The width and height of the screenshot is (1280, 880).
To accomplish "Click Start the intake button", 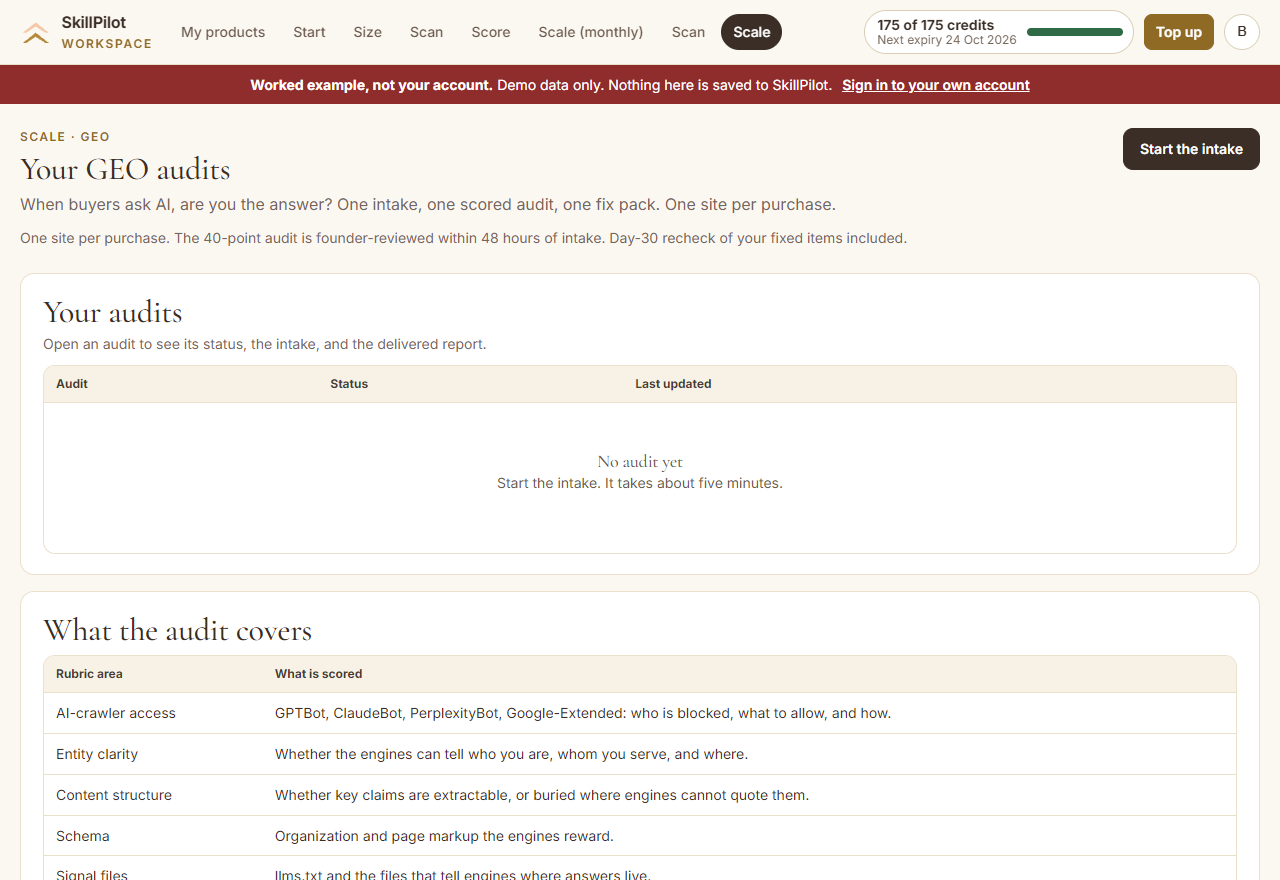I will click(1191, 149).
